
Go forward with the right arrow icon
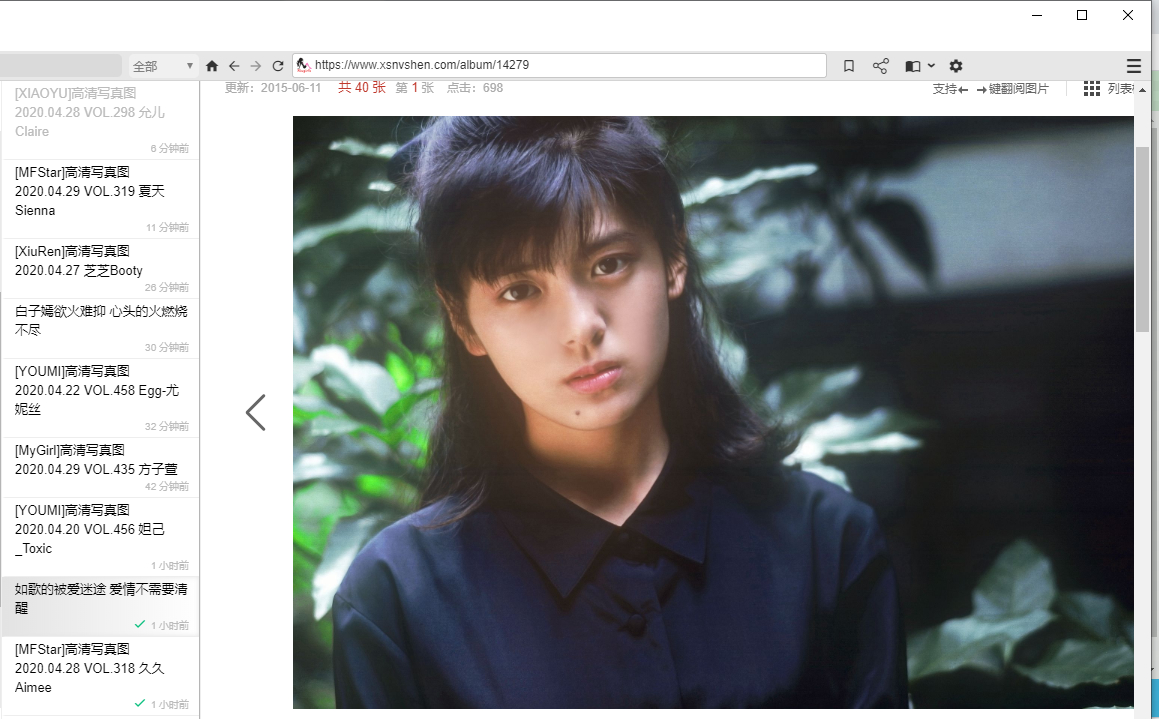256,66
